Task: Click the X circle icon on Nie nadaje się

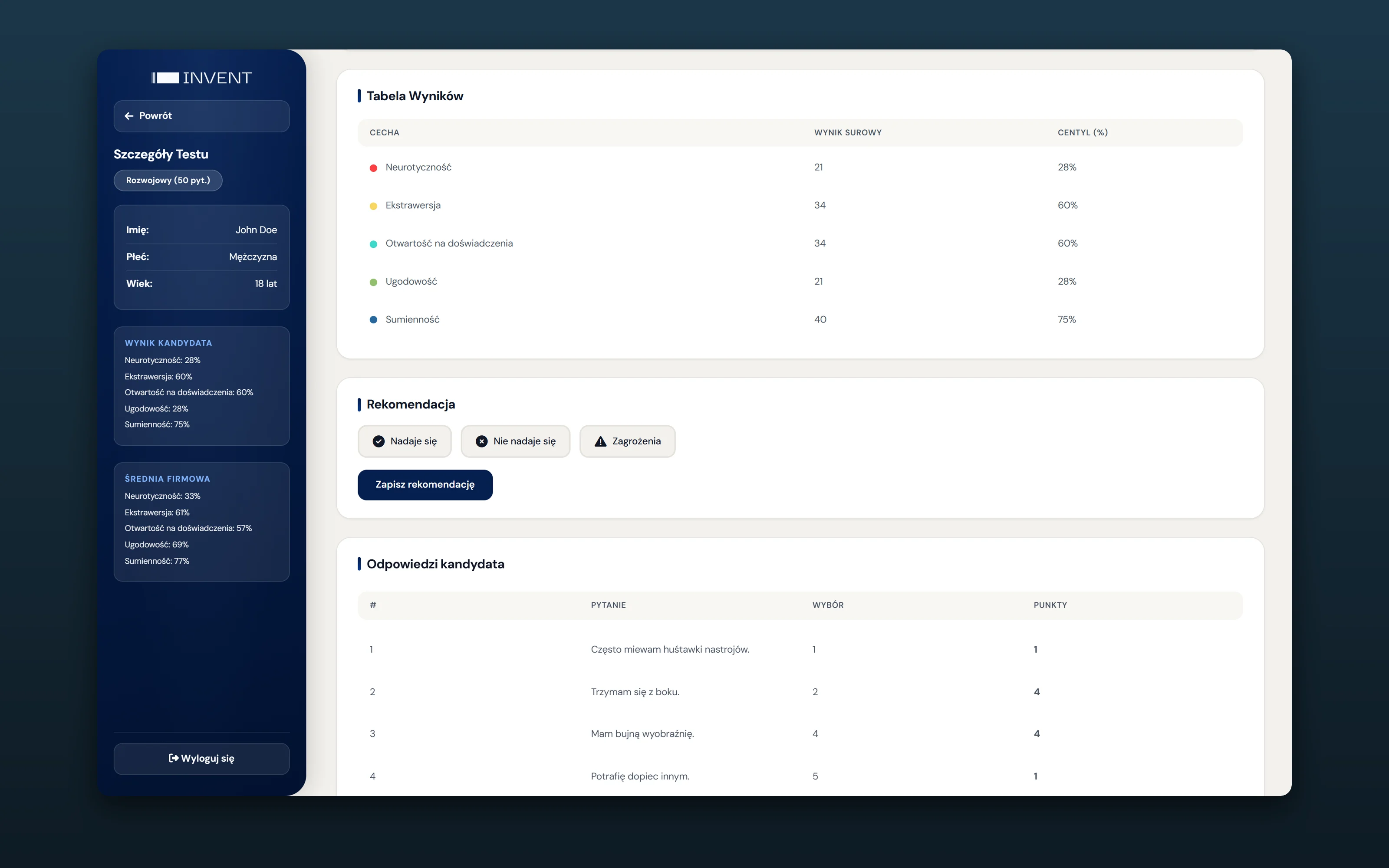Action: point(481,441)
